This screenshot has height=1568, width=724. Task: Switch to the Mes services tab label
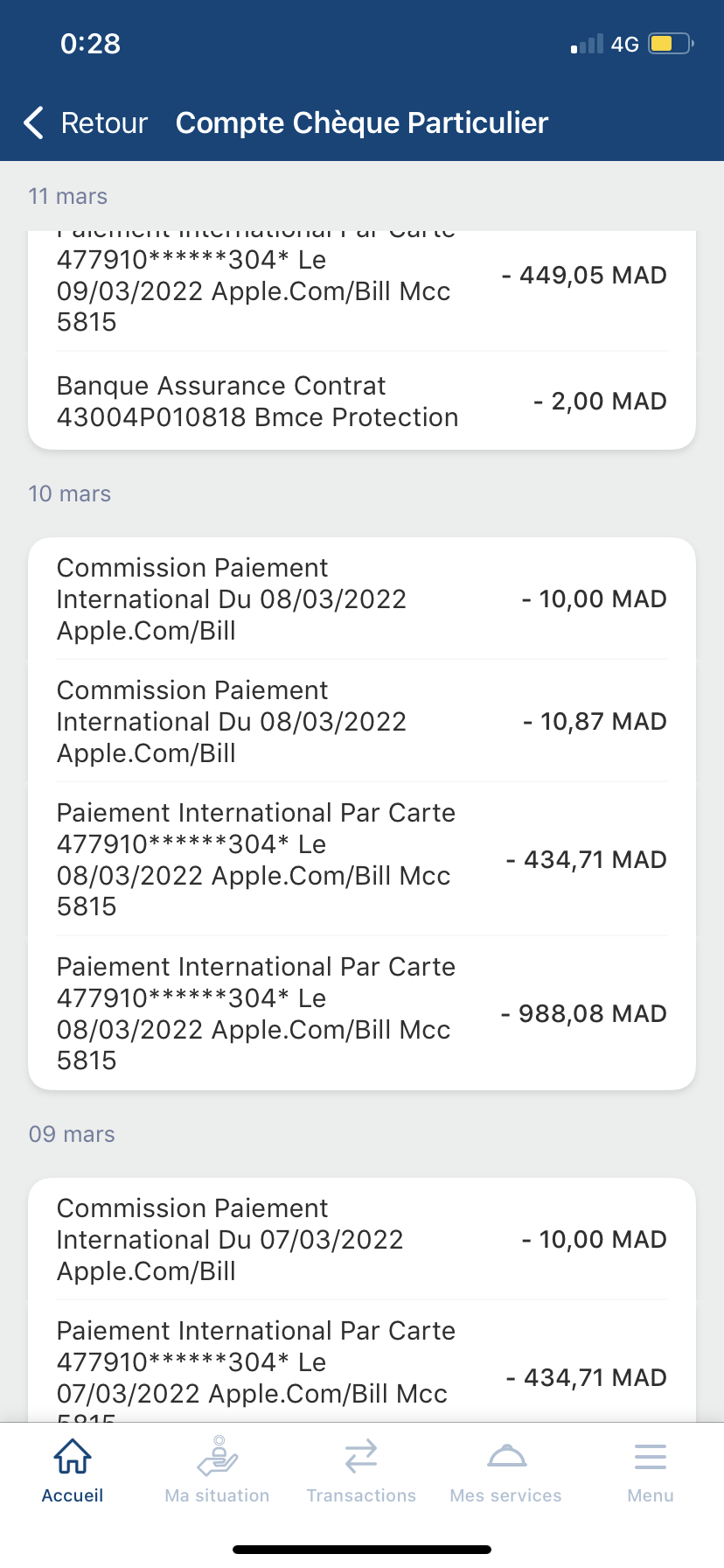click(505, 1495)
